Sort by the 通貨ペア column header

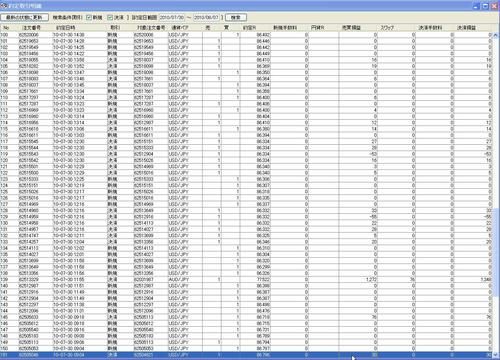point(180,28)
